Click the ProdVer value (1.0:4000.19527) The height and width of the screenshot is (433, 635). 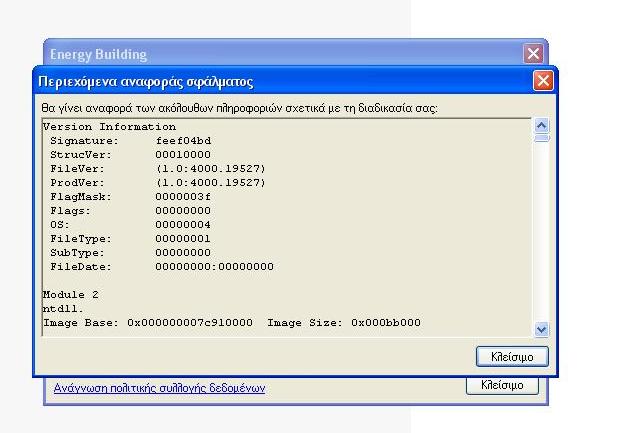click(x=211, y=183)
